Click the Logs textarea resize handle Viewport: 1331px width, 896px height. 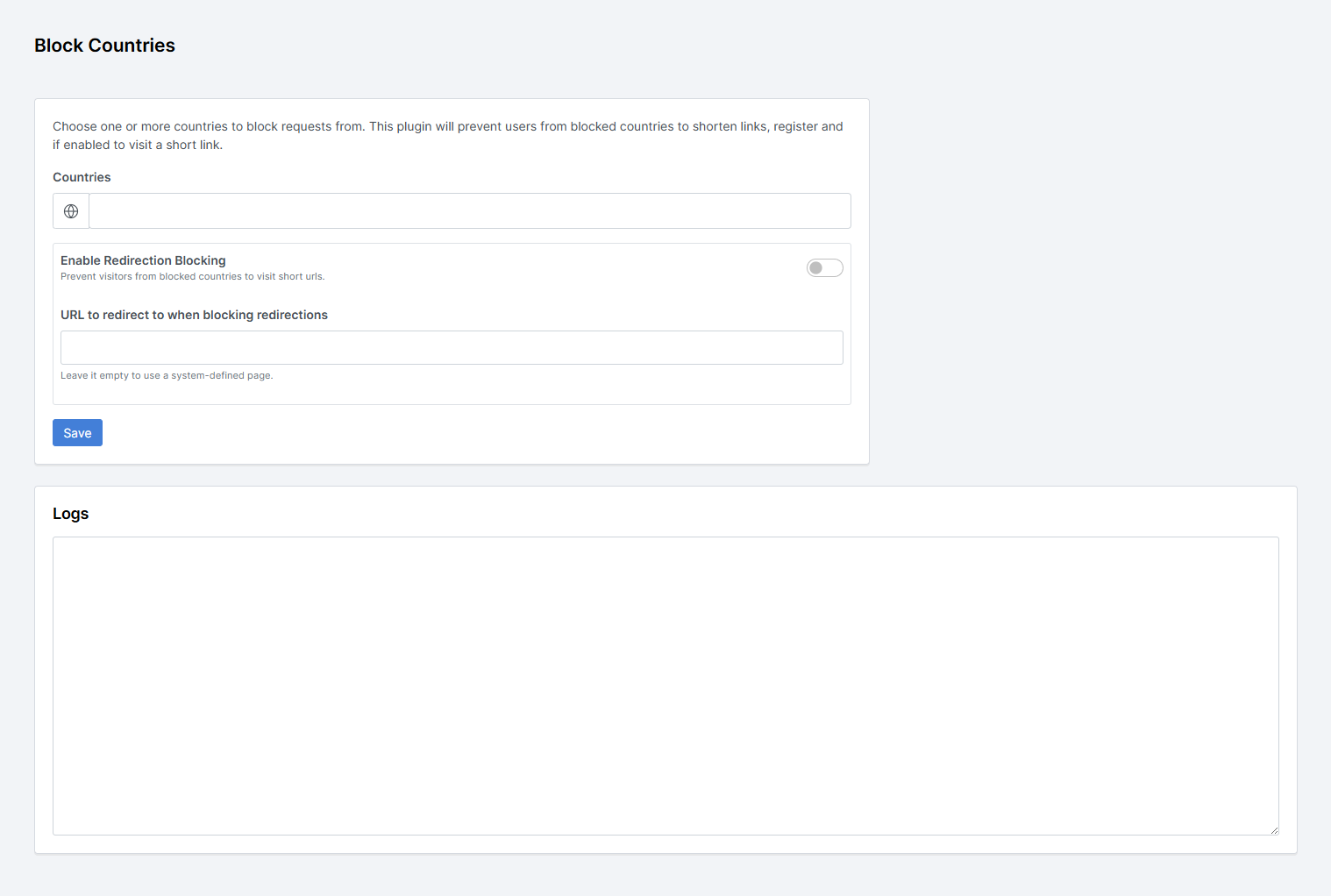click(x=1274, y=830)
